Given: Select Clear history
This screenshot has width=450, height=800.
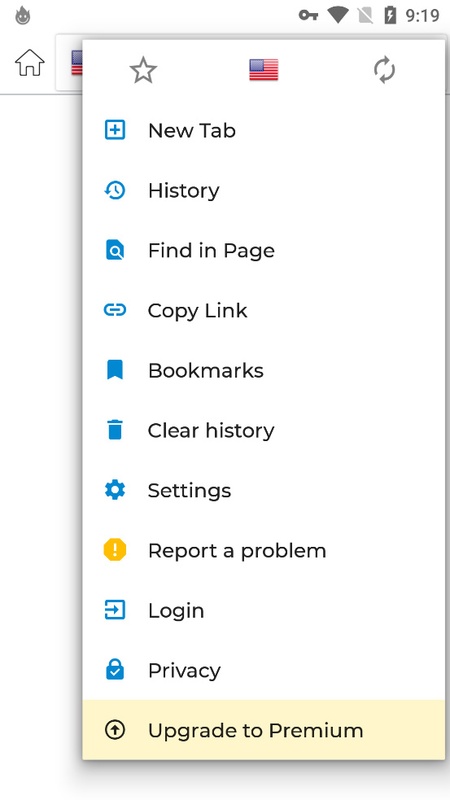Looking at the screenshot, I should click(x=263, y=430).
